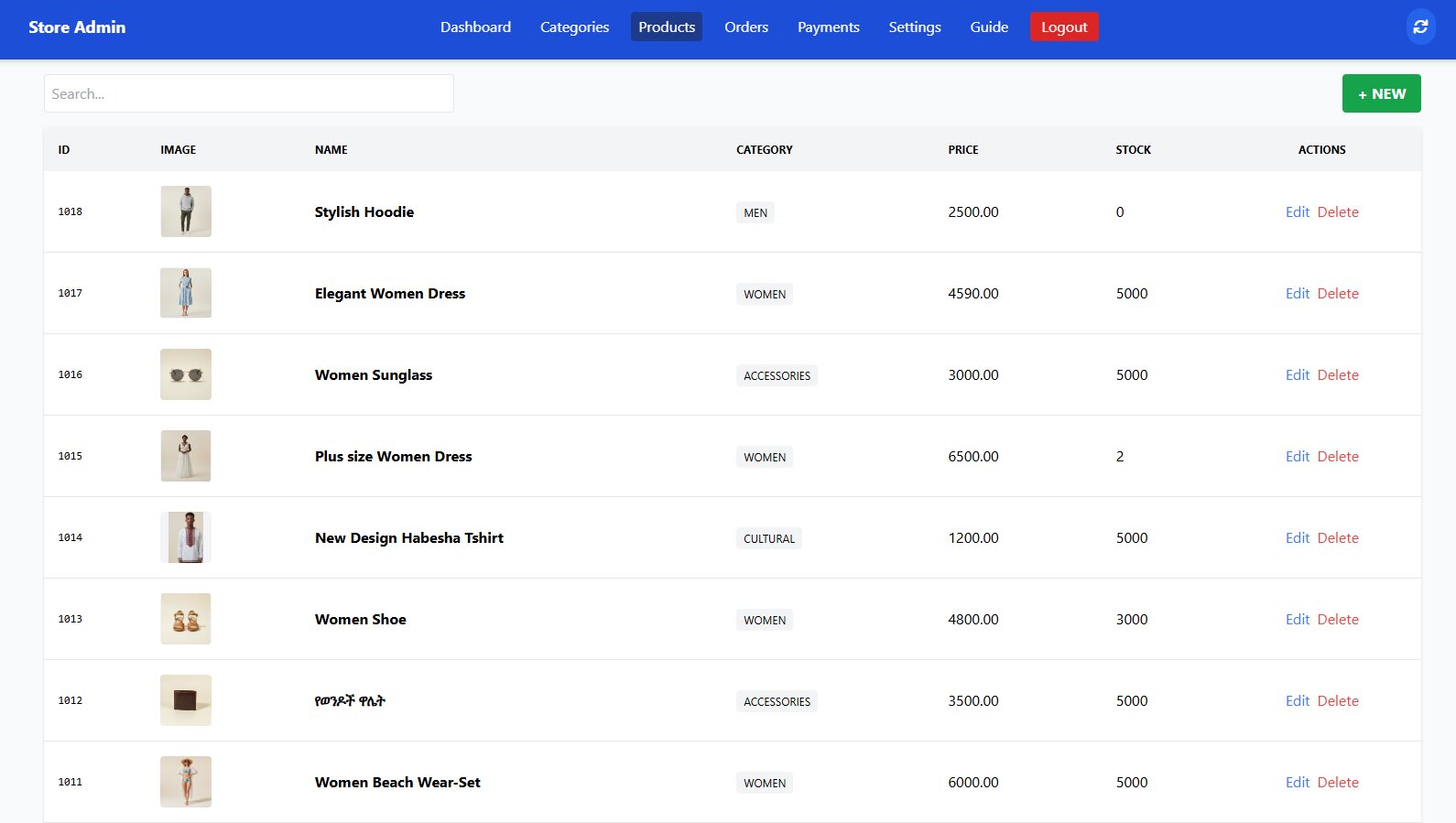The height and width of the screenshot is (823, 1456).
Task: Open the Stylish Hoodie product thumbnail
Action: [186, 211]
